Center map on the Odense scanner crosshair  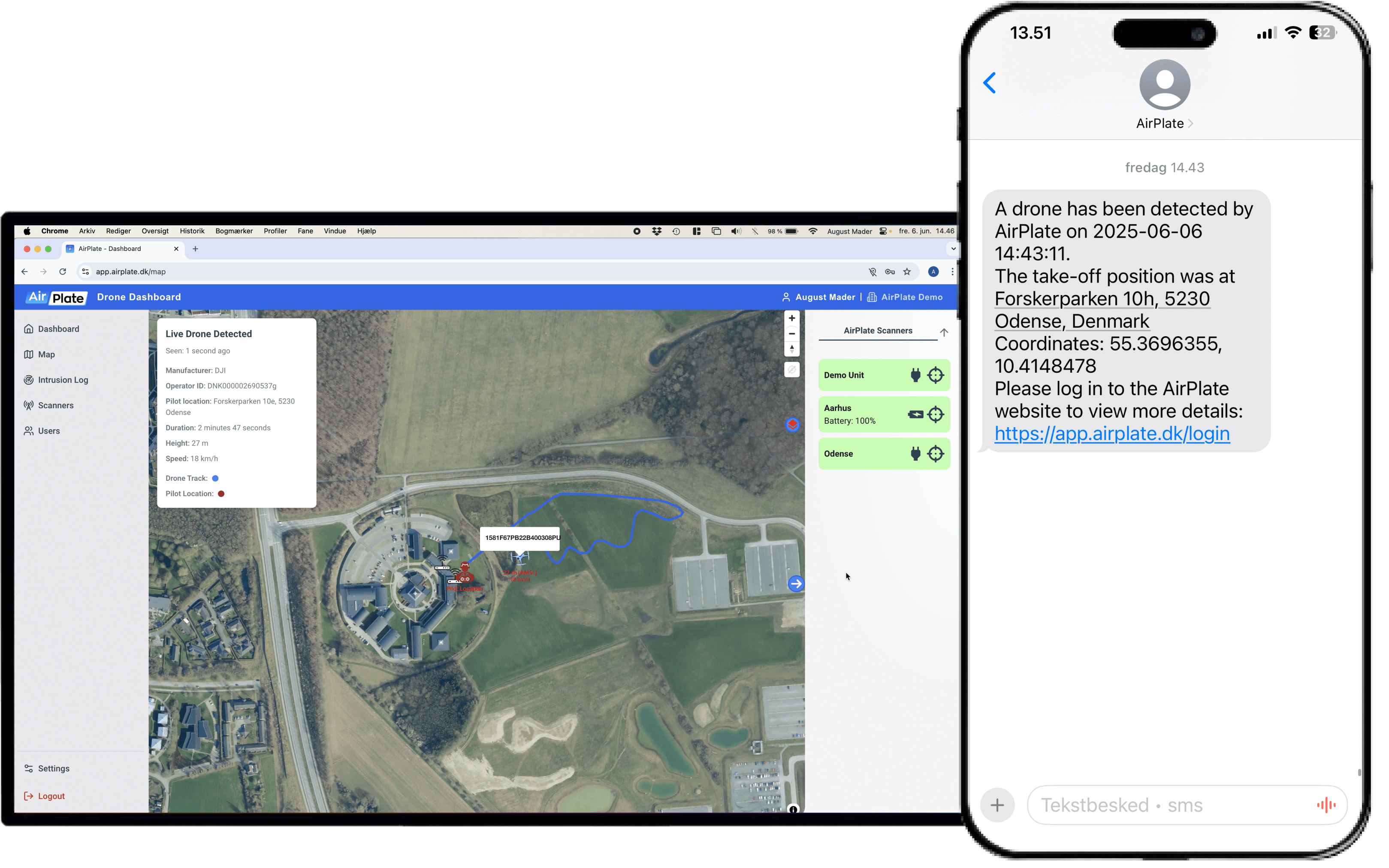[936, 454]
